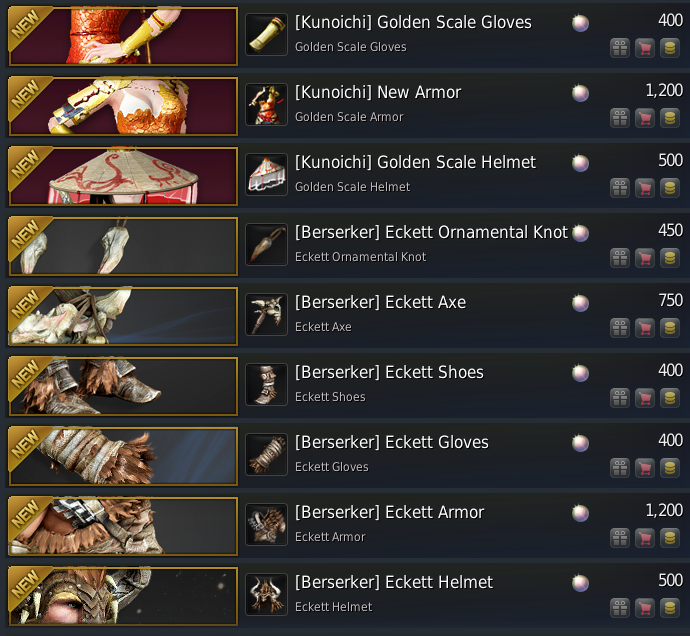Screen dimensions: 690x636
Task: Gift the Berserker Eckett Ornamental Knot
Action: [620, 258]
